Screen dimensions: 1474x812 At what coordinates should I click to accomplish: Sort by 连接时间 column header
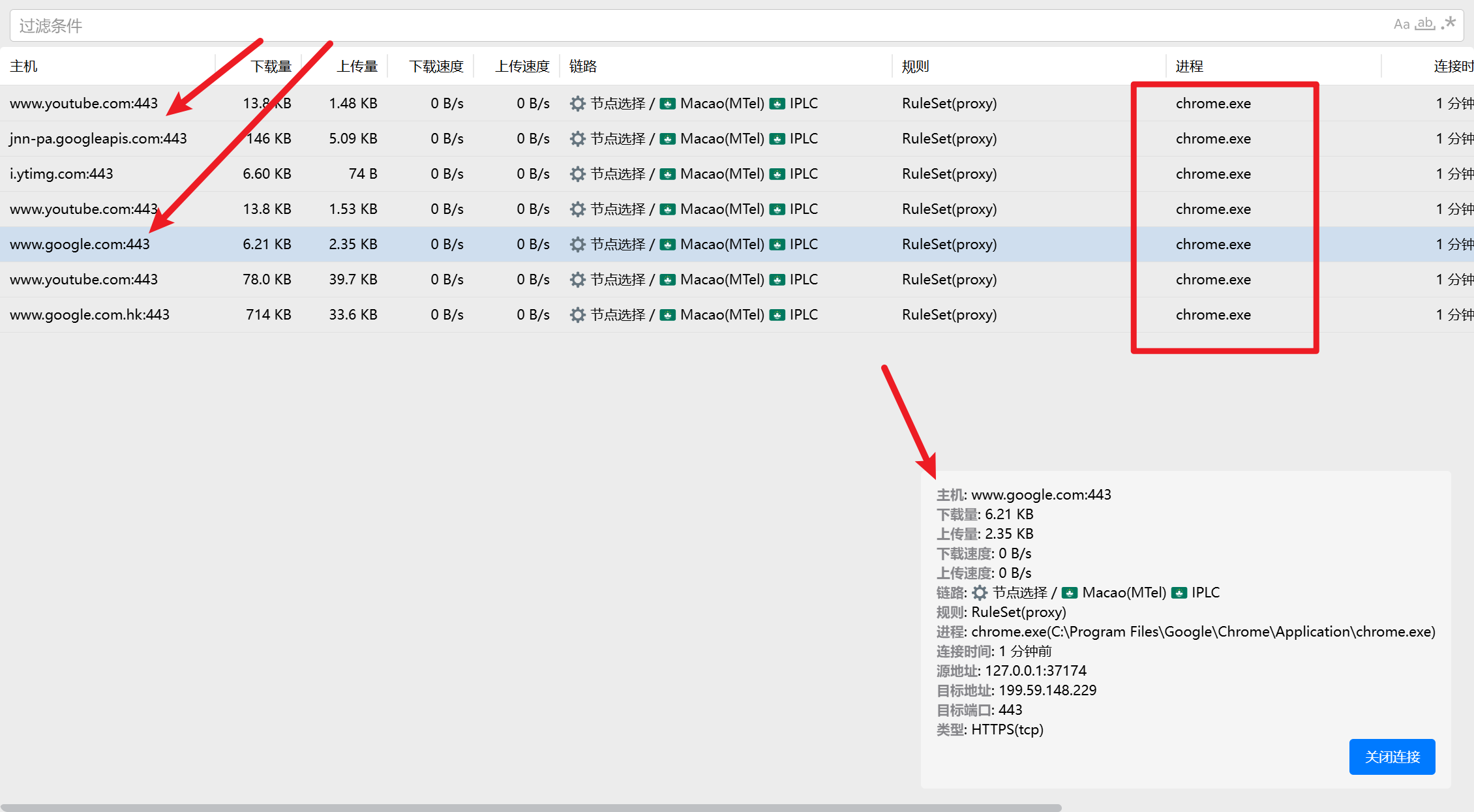pos(1453,66)
